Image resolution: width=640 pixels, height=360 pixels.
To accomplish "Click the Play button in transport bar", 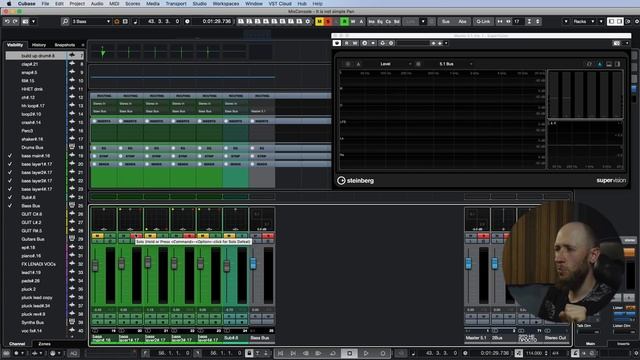I will coord(366,353).
